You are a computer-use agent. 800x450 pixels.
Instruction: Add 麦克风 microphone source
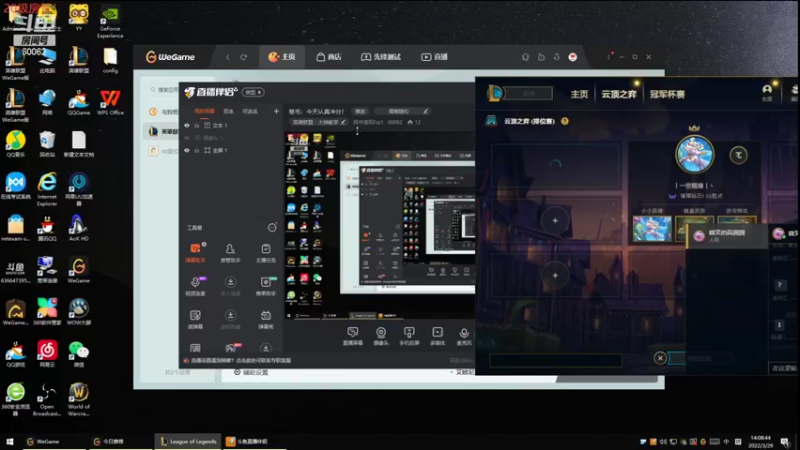pos(464,336)
